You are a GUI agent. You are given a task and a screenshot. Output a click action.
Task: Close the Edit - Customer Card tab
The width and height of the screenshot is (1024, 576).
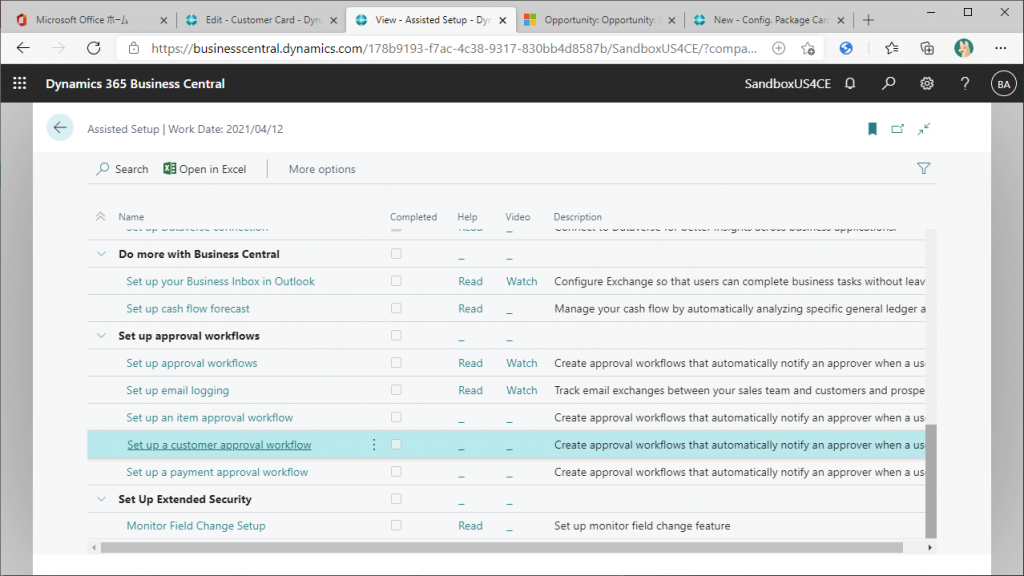point(334,20)
